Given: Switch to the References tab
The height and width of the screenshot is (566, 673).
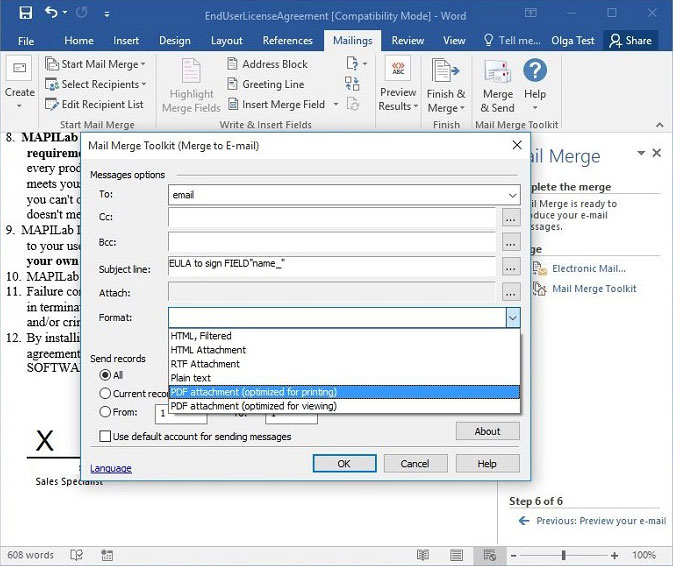Looking at the screenshot, I should tap(288, 41).
